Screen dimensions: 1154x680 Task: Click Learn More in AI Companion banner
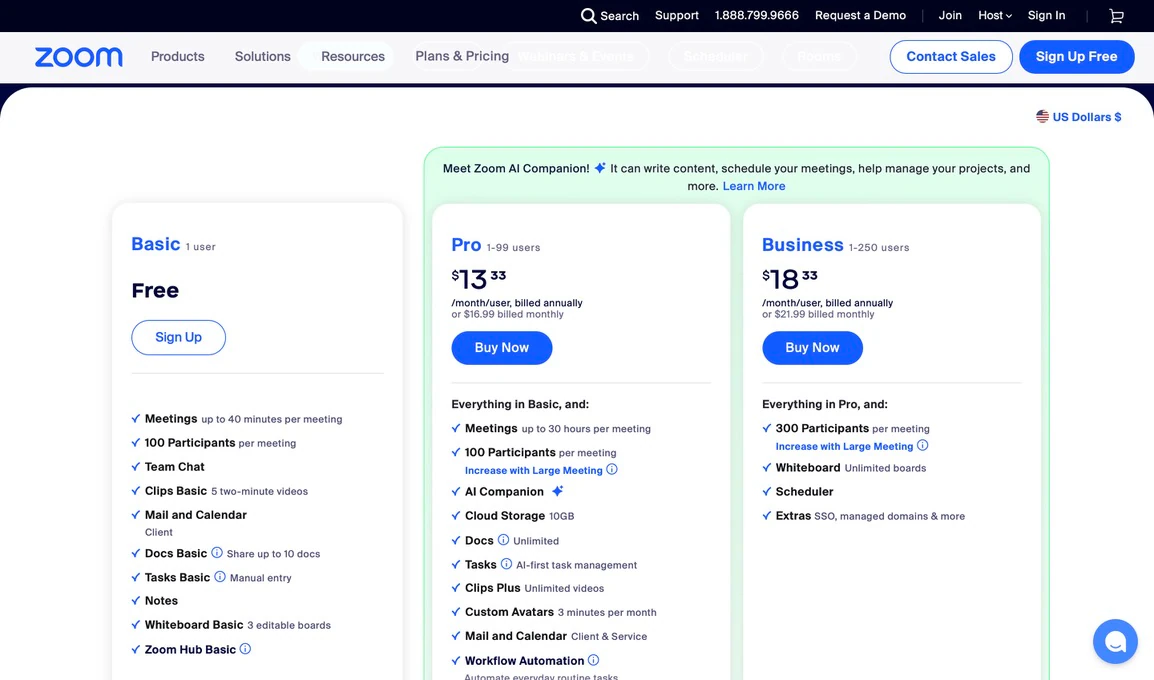[x=754, y=186]
